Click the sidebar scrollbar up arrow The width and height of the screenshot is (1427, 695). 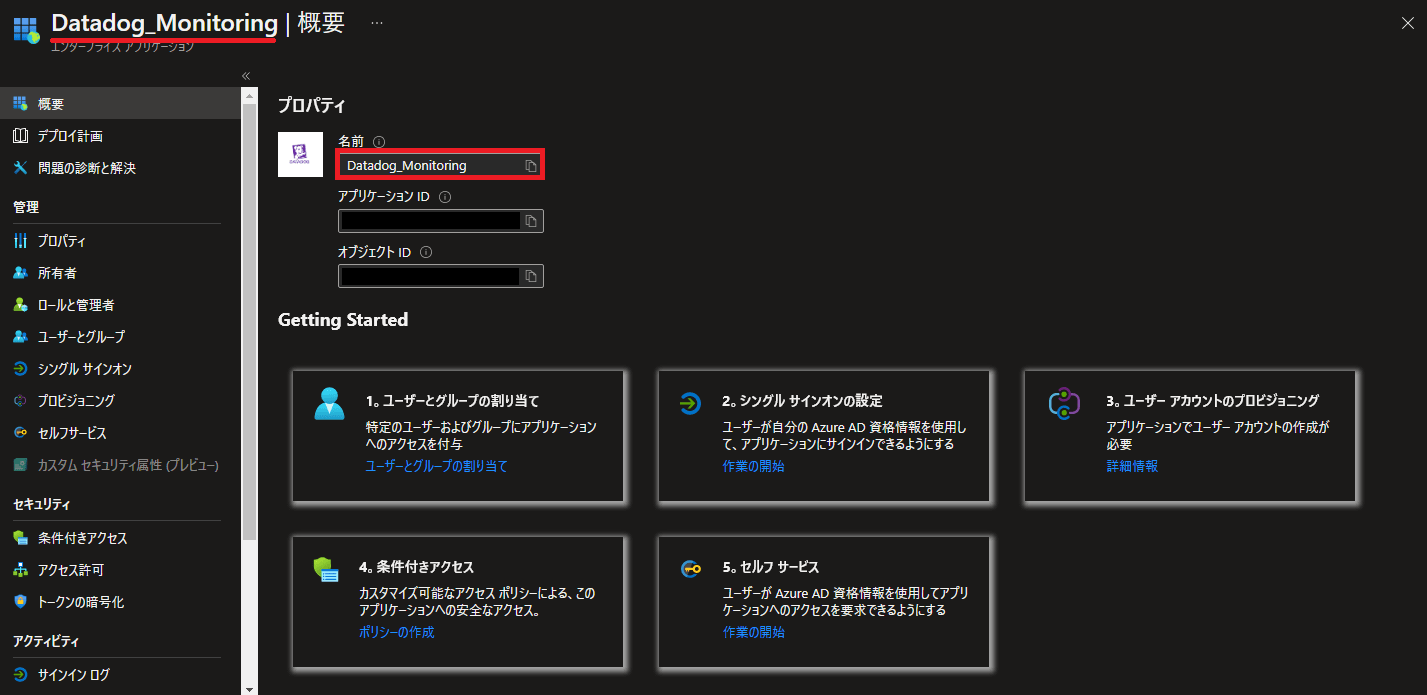[x=250, y=95]
